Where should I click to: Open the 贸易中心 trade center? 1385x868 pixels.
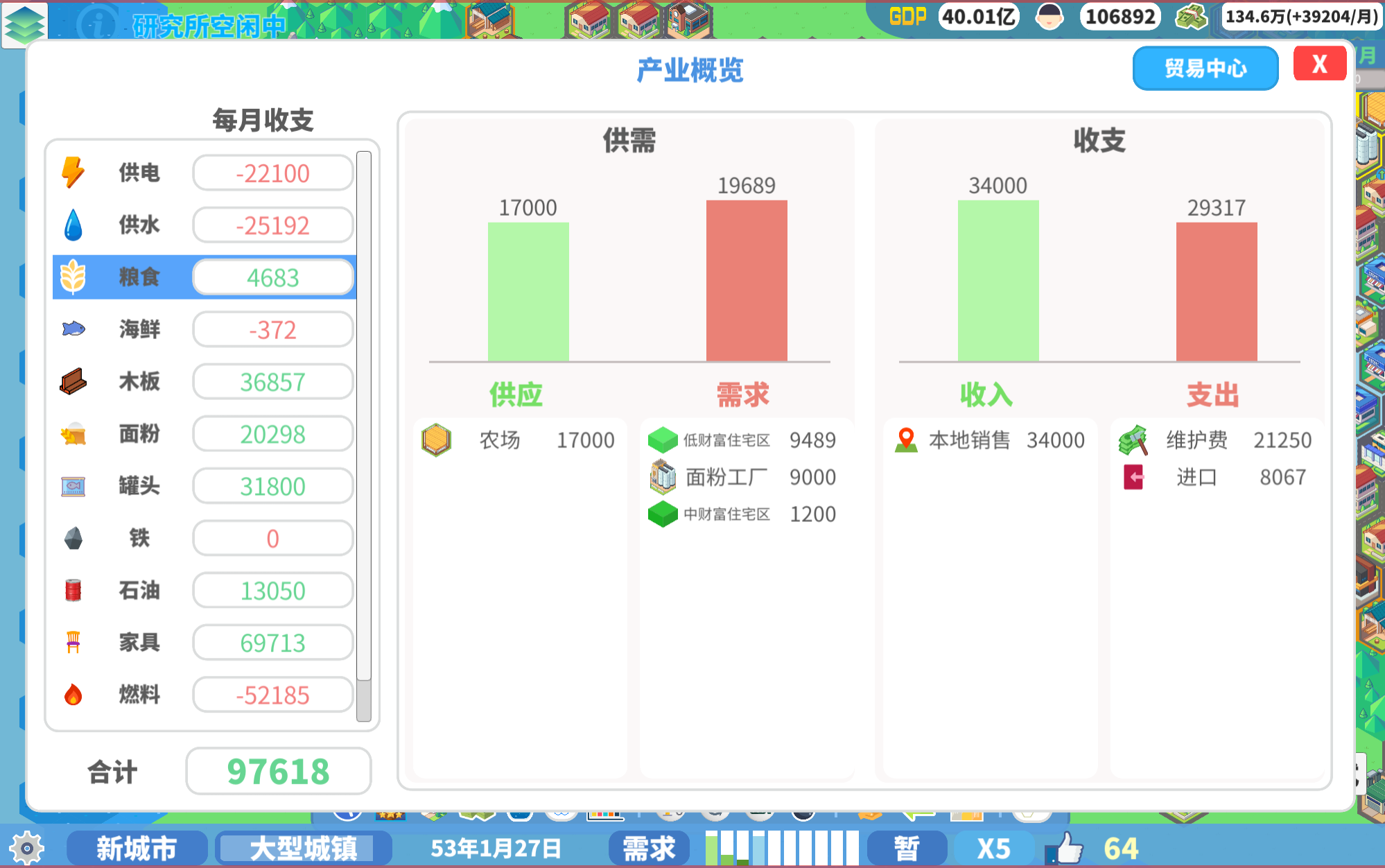tap(1205, 68)
